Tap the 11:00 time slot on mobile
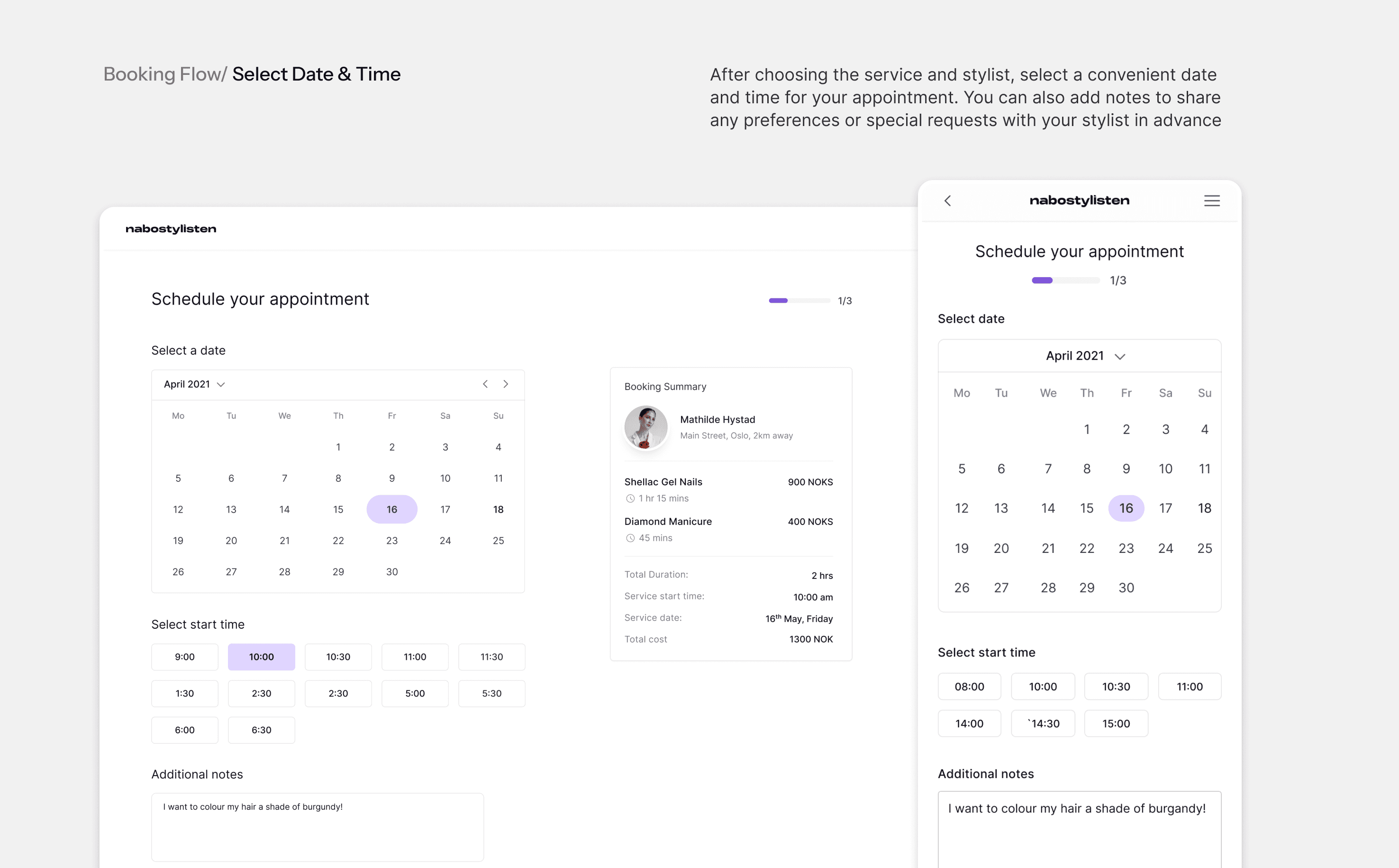 click(1190, 687)
